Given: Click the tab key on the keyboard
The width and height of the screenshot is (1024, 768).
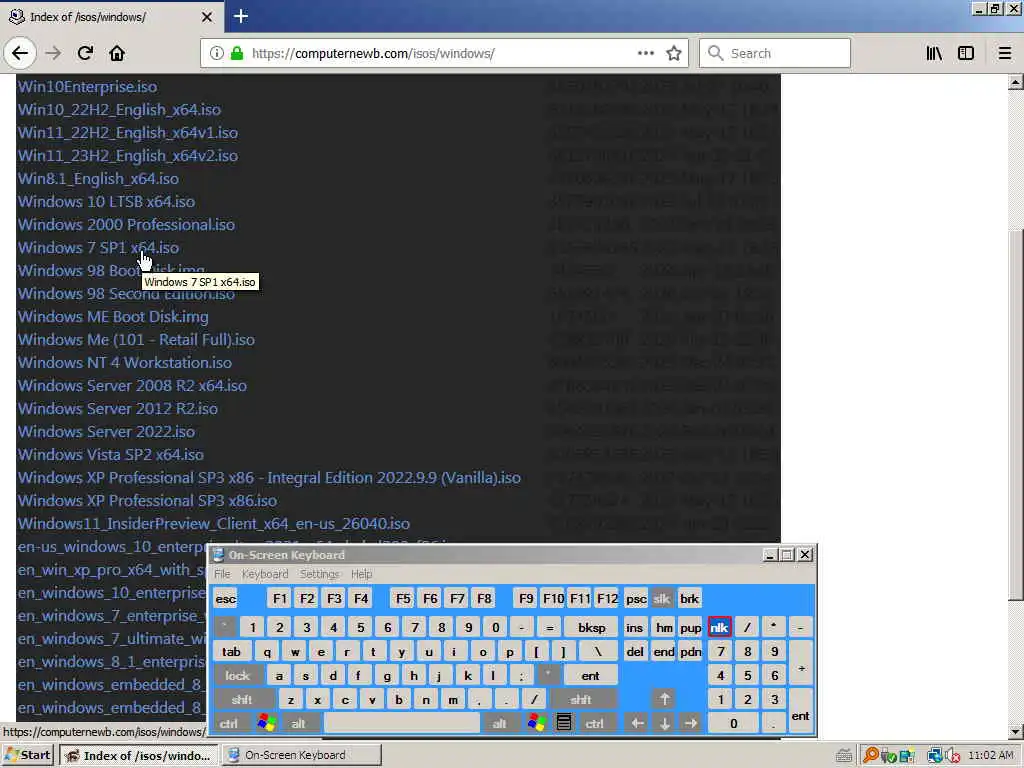Looking at the screenshot, I should tap(231, 652).
